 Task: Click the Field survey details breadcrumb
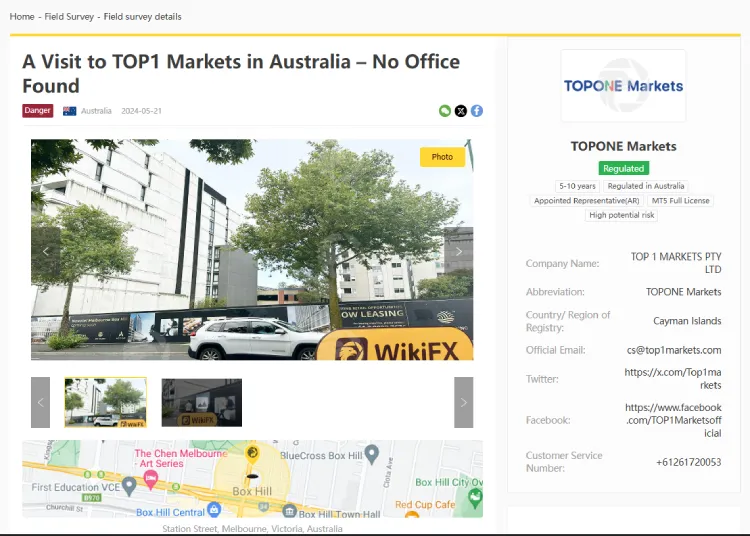coord(143,17)
